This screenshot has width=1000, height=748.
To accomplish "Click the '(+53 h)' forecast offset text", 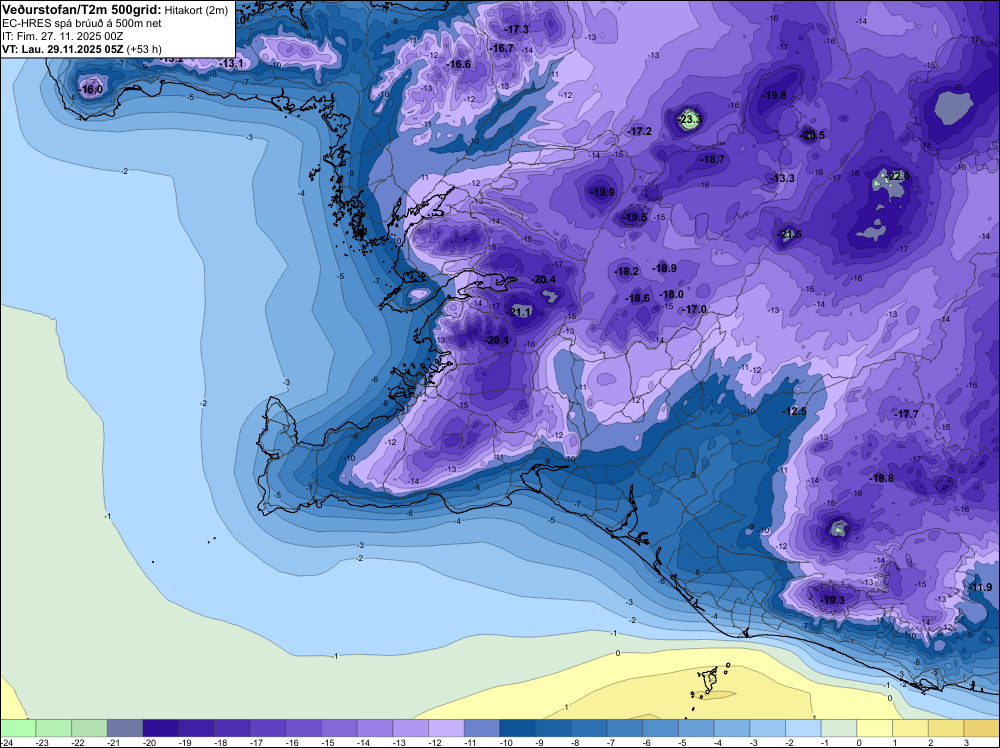I will (144, 49).
